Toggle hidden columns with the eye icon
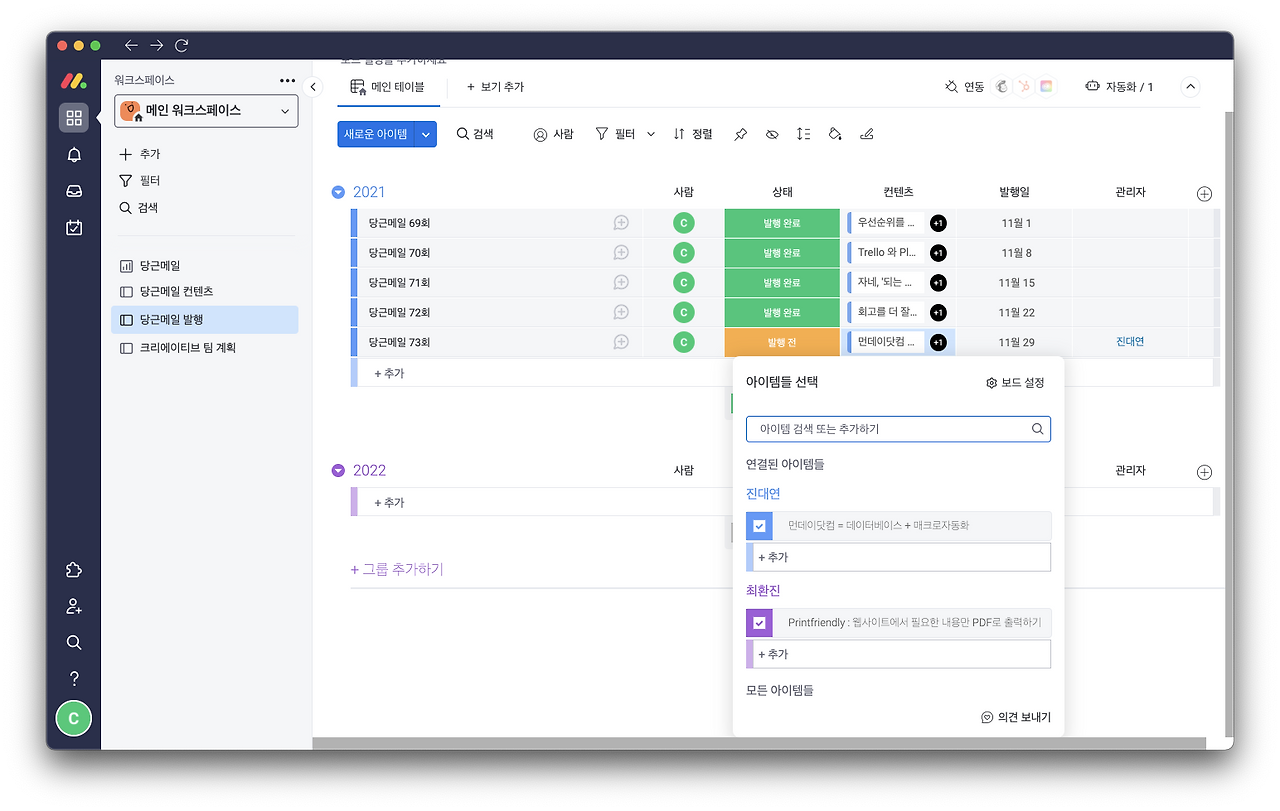 coord(772,134)
